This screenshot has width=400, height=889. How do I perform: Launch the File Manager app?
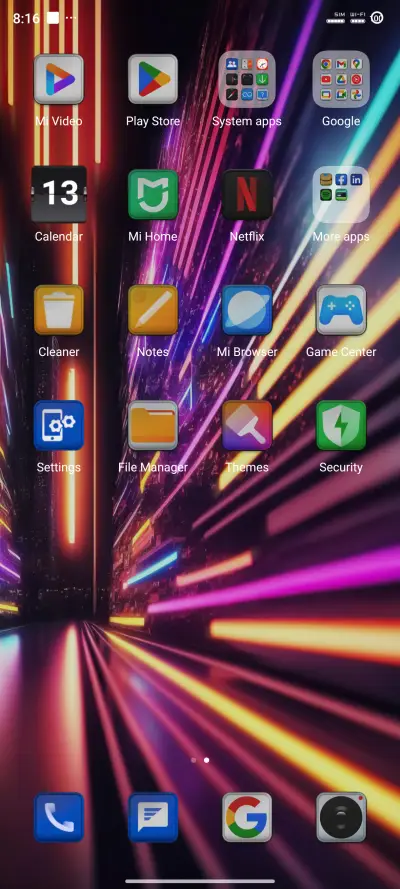click(x=152, y=425)
